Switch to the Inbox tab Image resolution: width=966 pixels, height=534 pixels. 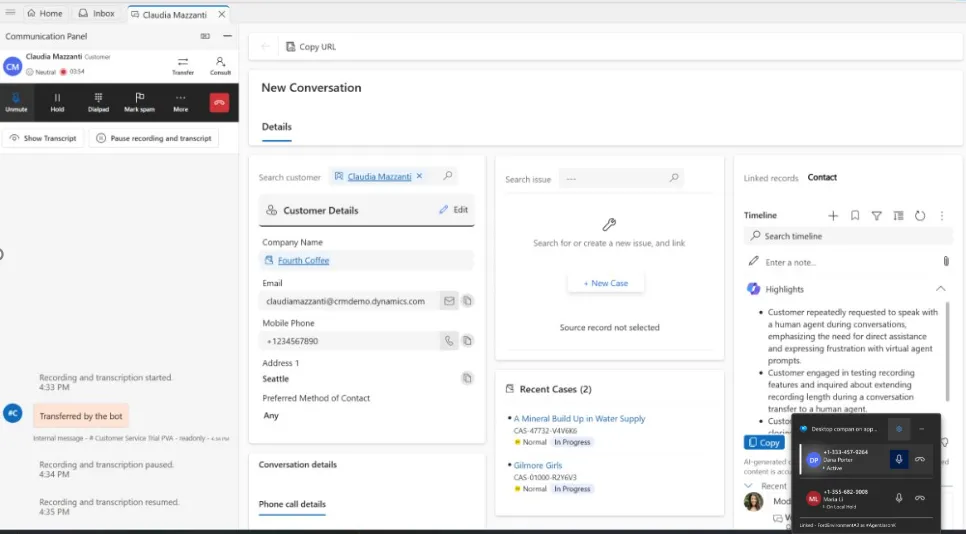[x=96, y=14]
